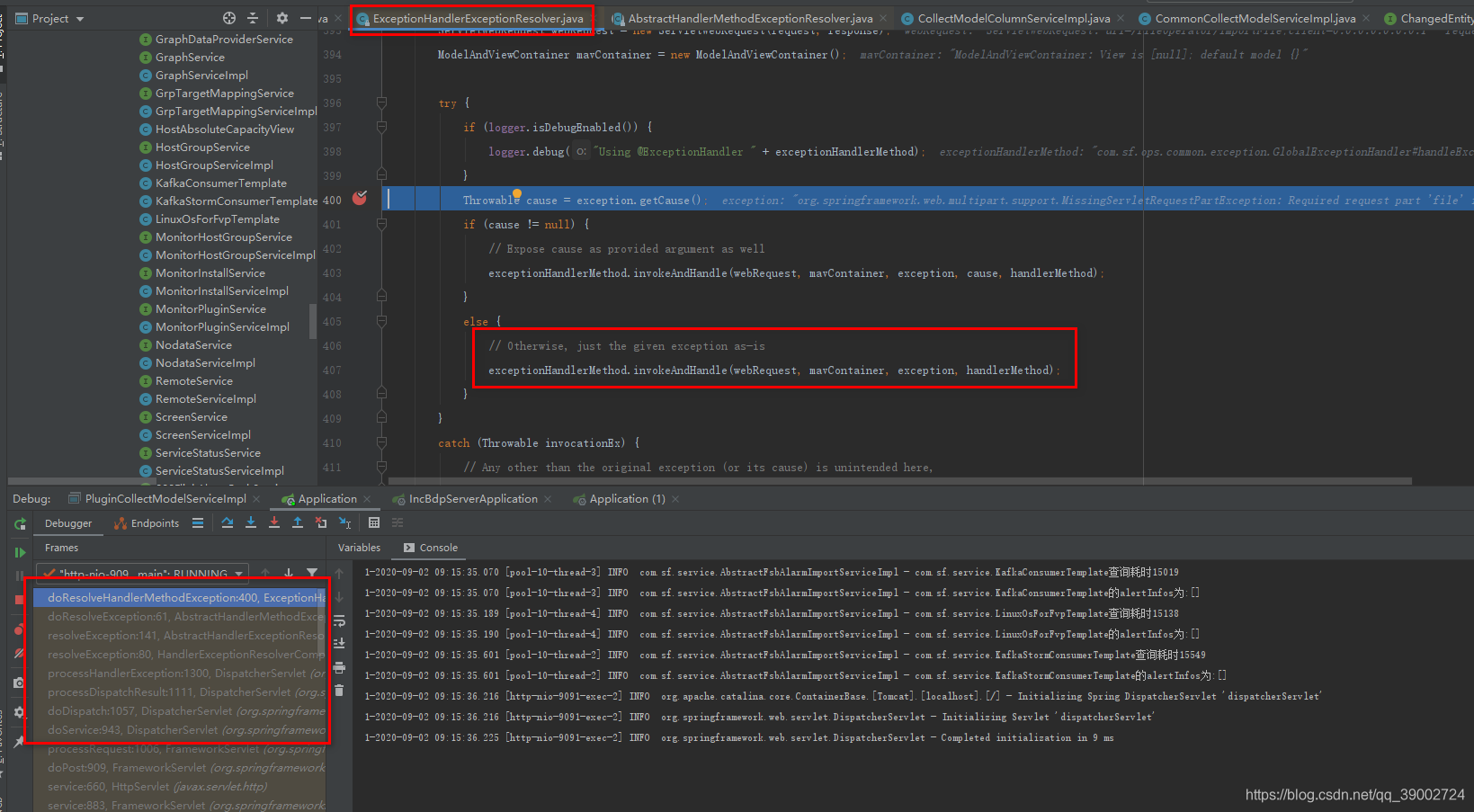Resume program execution

pos(20,552)
